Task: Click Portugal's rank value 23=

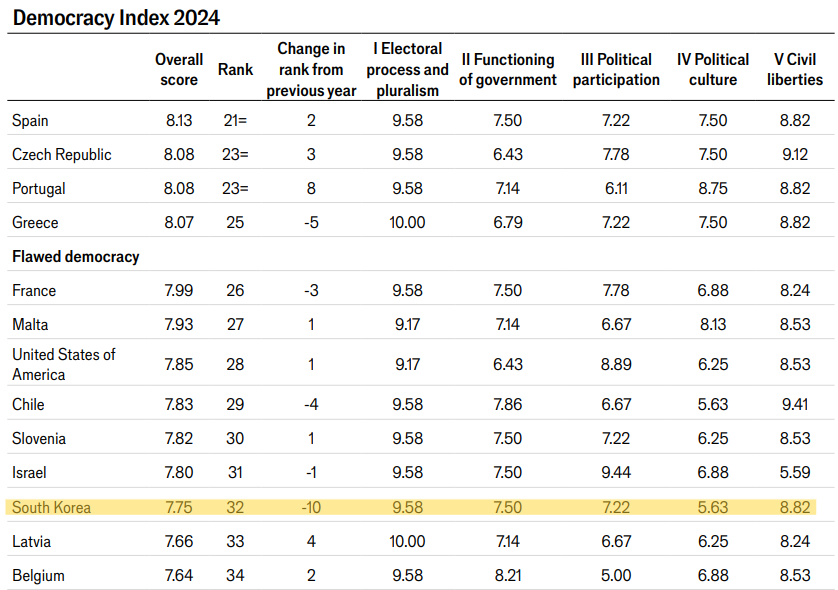Action: click(235, 189)
